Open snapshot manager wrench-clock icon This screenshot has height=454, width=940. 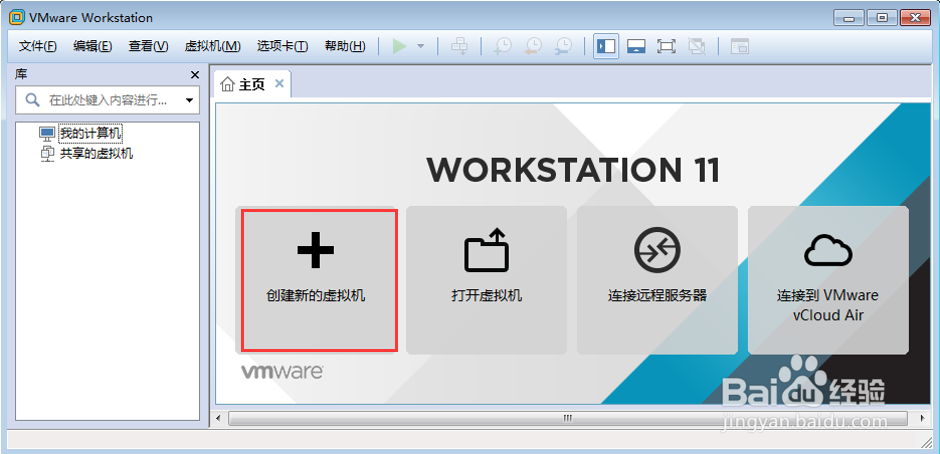click(x=563, y=46)
